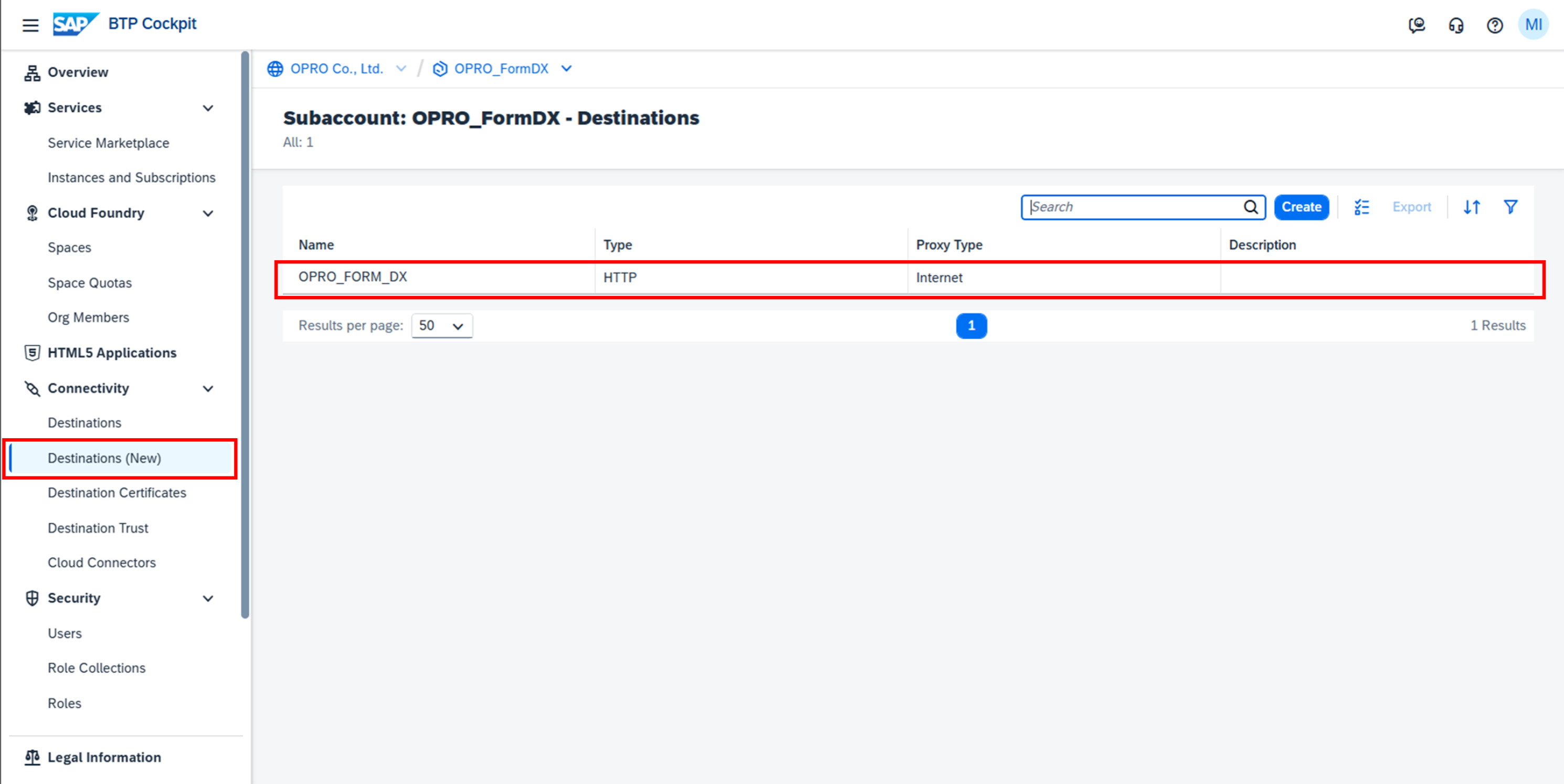Open the help question mark icon
This screenshot has height=784, width=1564.
[1495, 25]
